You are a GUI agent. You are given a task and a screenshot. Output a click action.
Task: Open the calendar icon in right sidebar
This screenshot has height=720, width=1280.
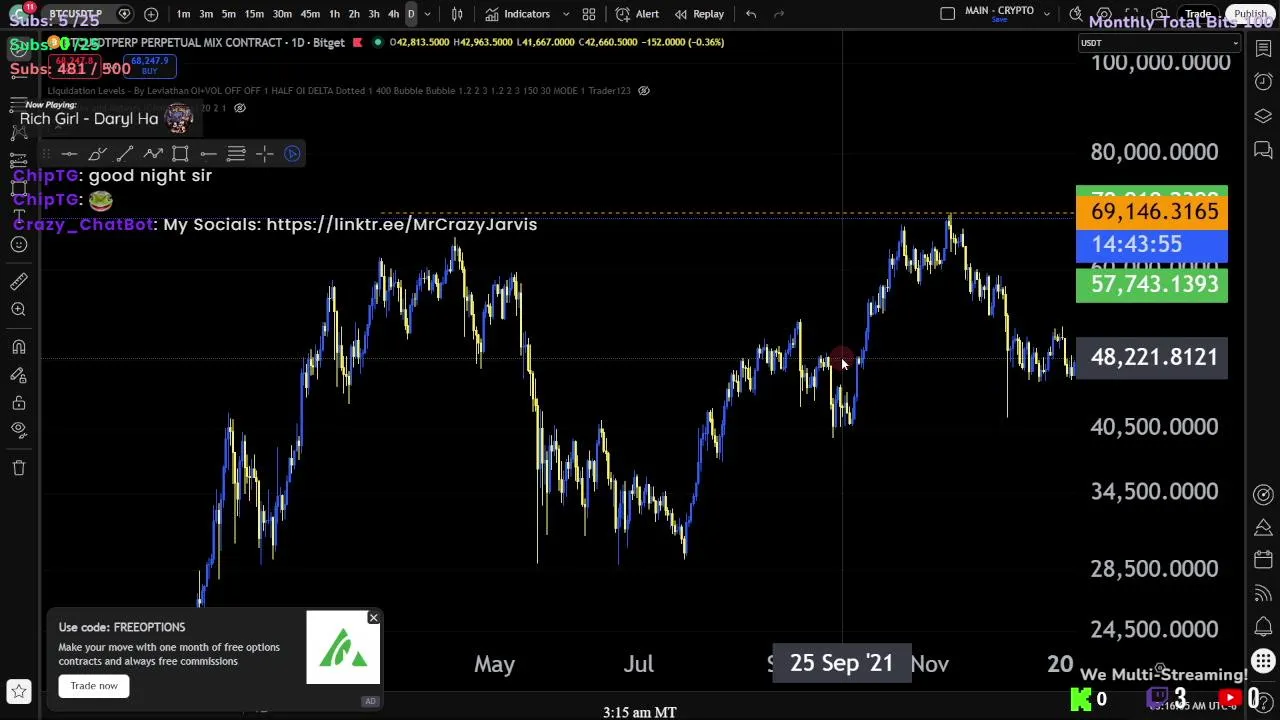[1263, 560]
